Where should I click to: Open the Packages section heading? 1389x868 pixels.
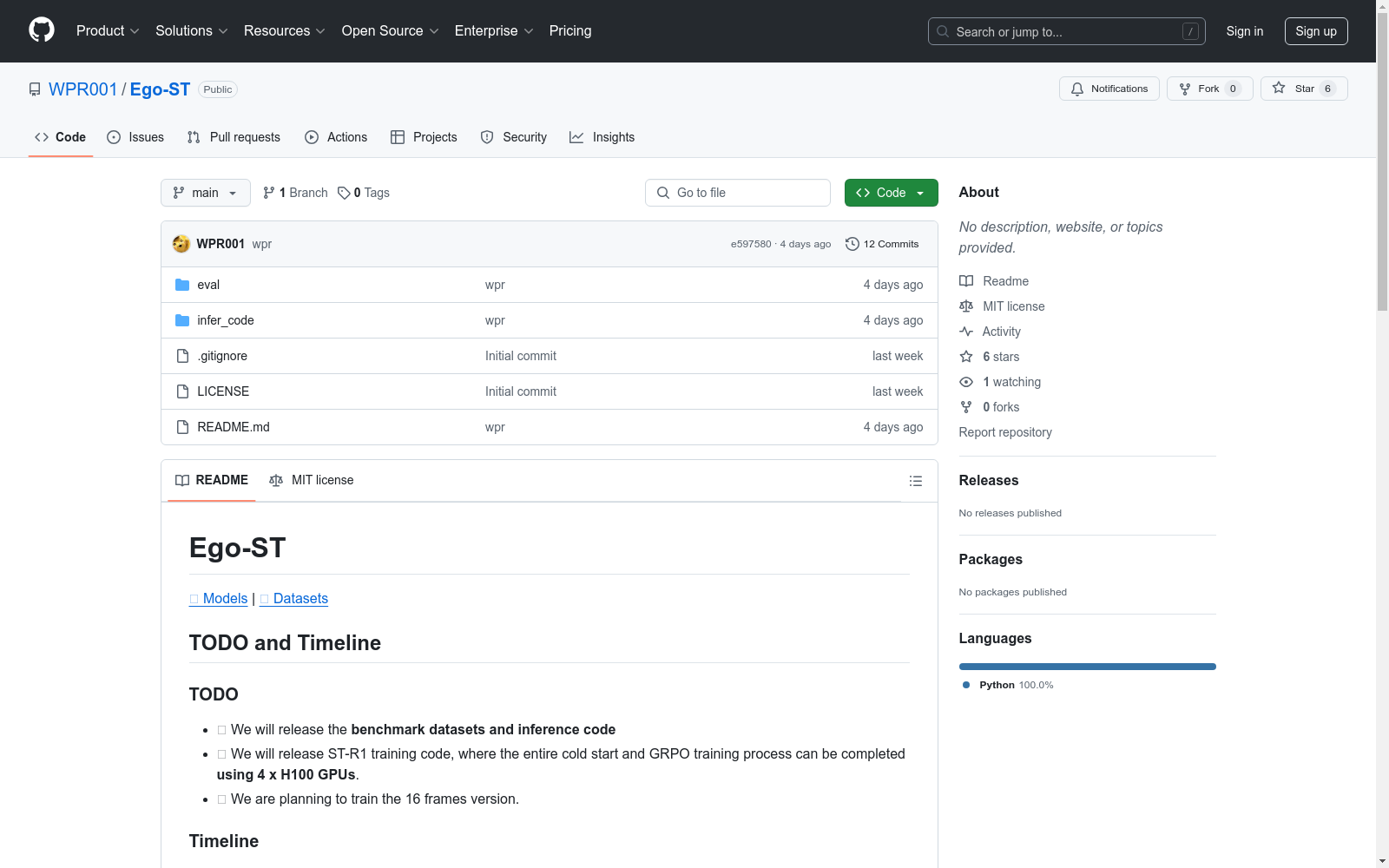pos(991,560)
